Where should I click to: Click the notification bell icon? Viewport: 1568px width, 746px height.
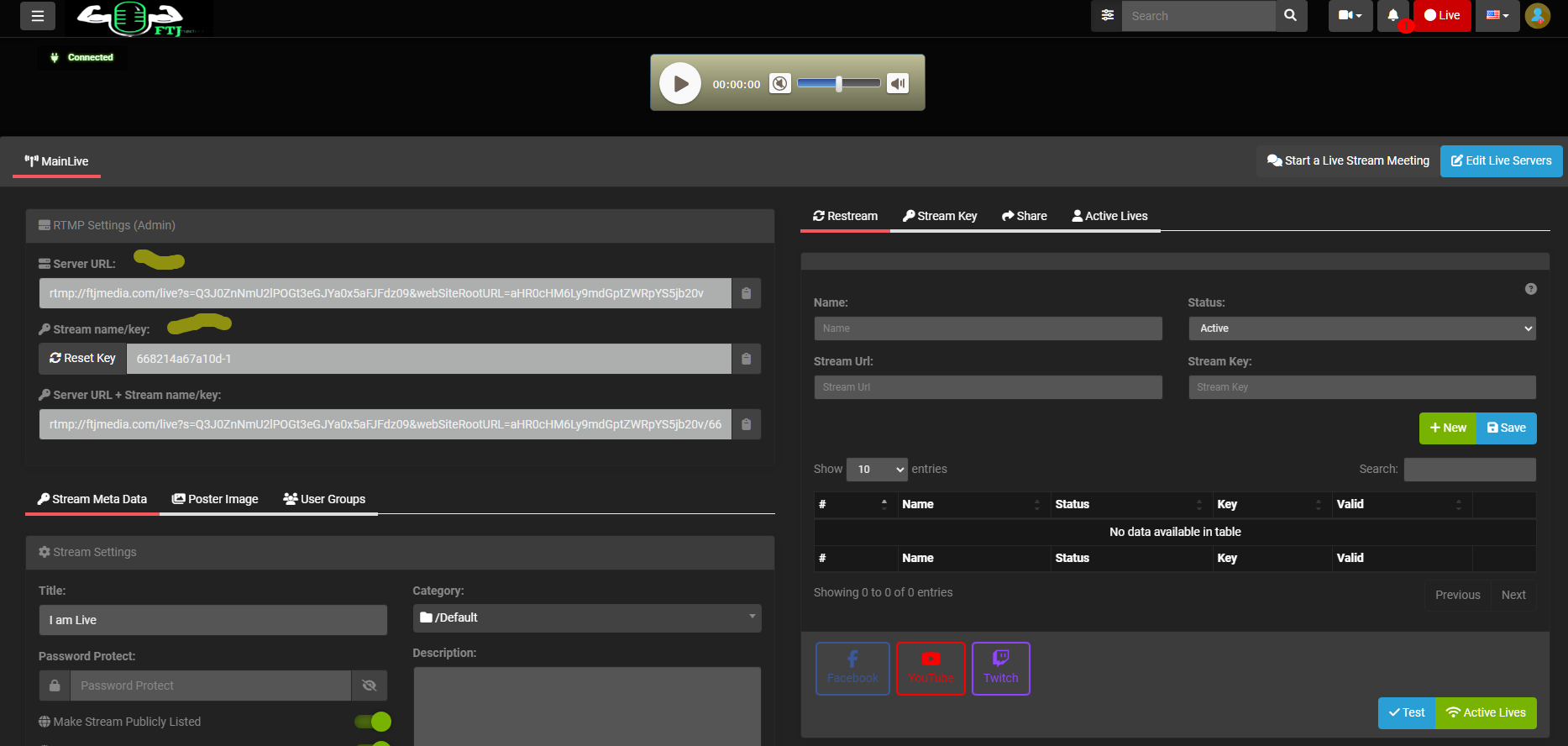click(x=1393, y=16)
